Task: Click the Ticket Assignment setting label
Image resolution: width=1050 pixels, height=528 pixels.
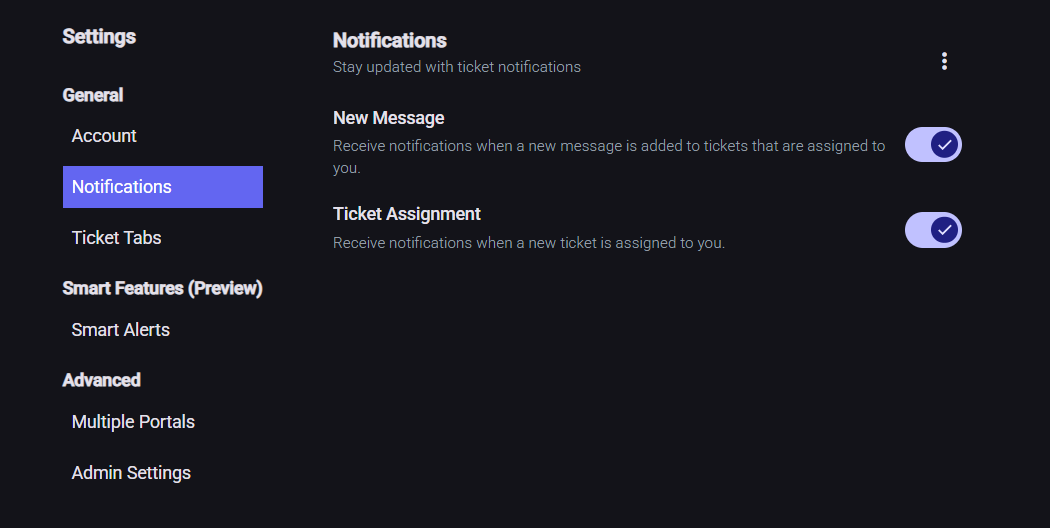Action: pos(406,214)
